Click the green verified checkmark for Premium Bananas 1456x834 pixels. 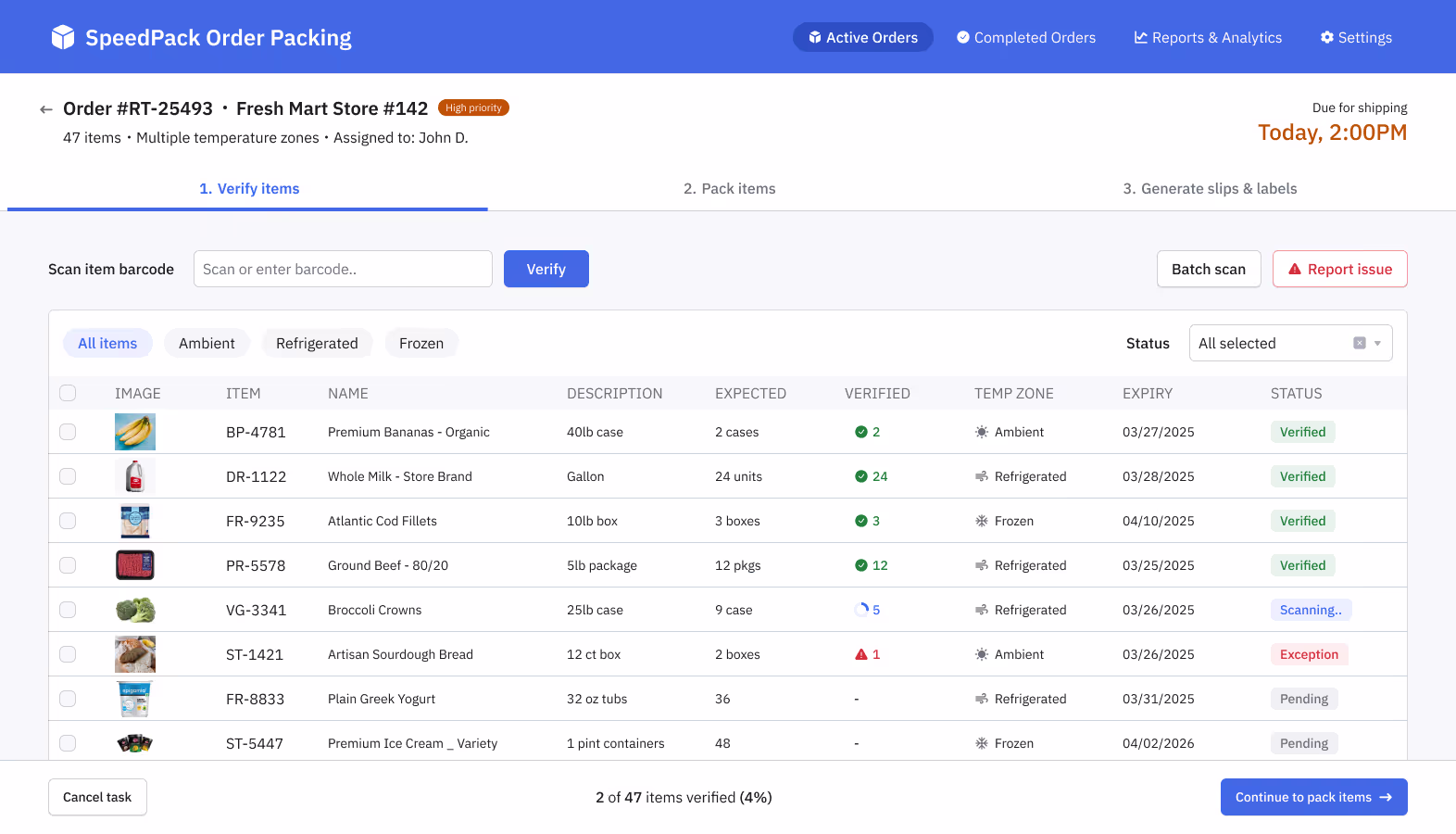pos(861,432)
